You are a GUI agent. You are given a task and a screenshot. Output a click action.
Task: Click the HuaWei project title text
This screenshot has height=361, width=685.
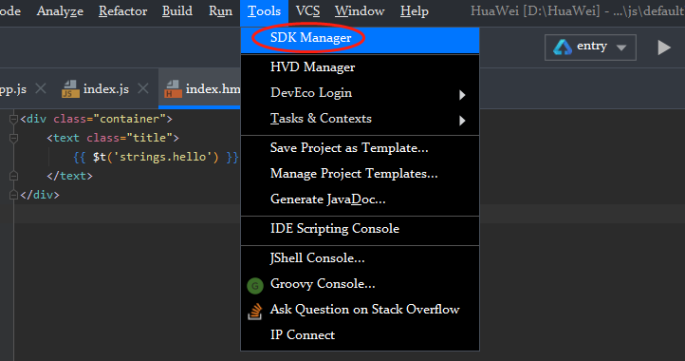[x=577, y=11]
